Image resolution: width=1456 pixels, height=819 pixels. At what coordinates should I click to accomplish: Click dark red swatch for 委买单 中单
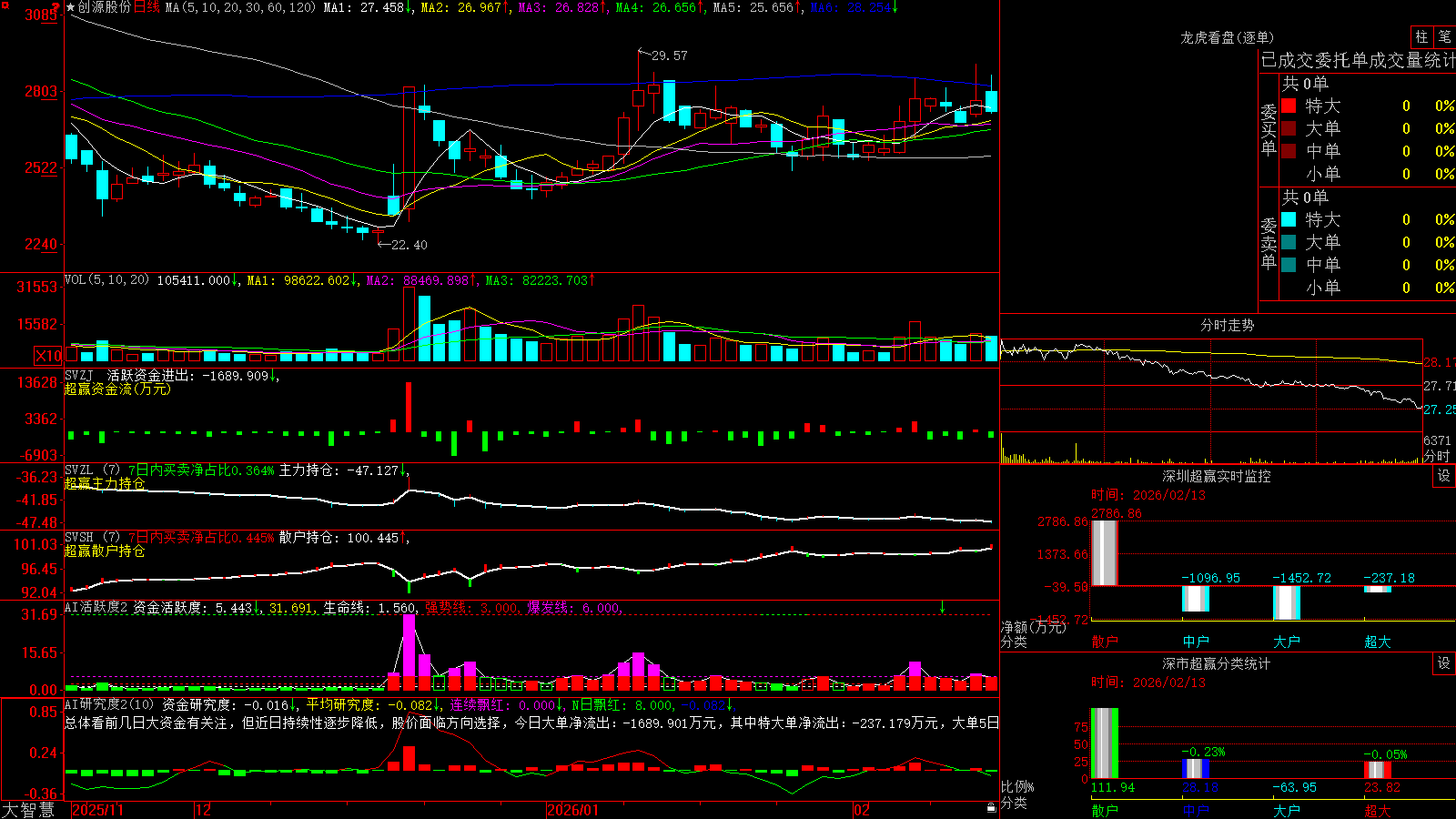click(1289, 151)
